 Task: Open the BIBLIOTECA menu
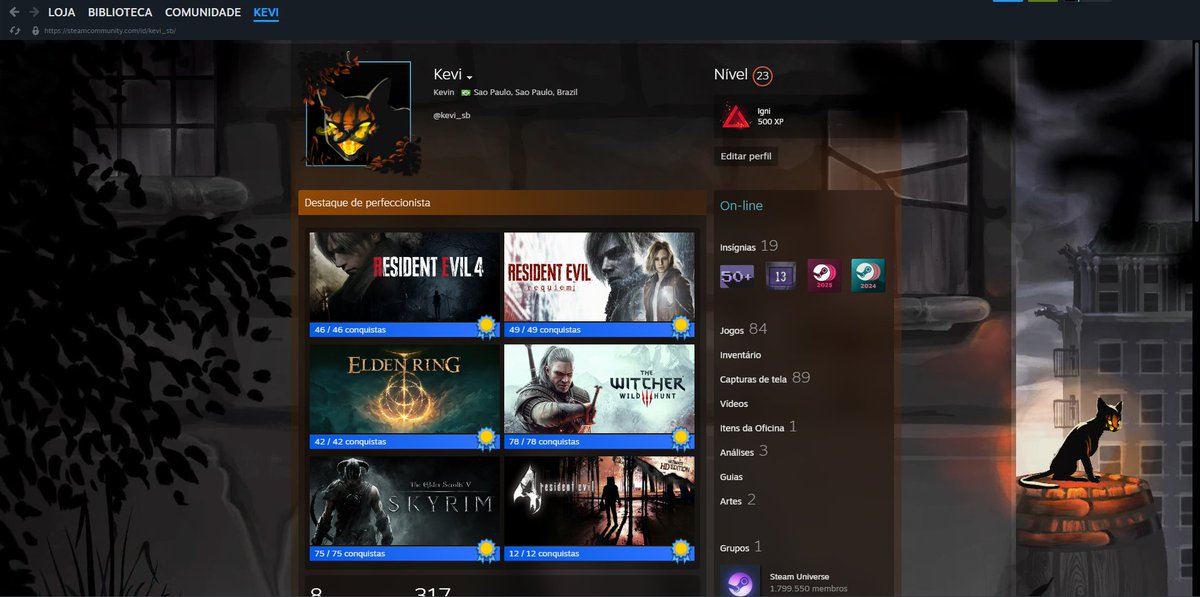pos(120,12)
